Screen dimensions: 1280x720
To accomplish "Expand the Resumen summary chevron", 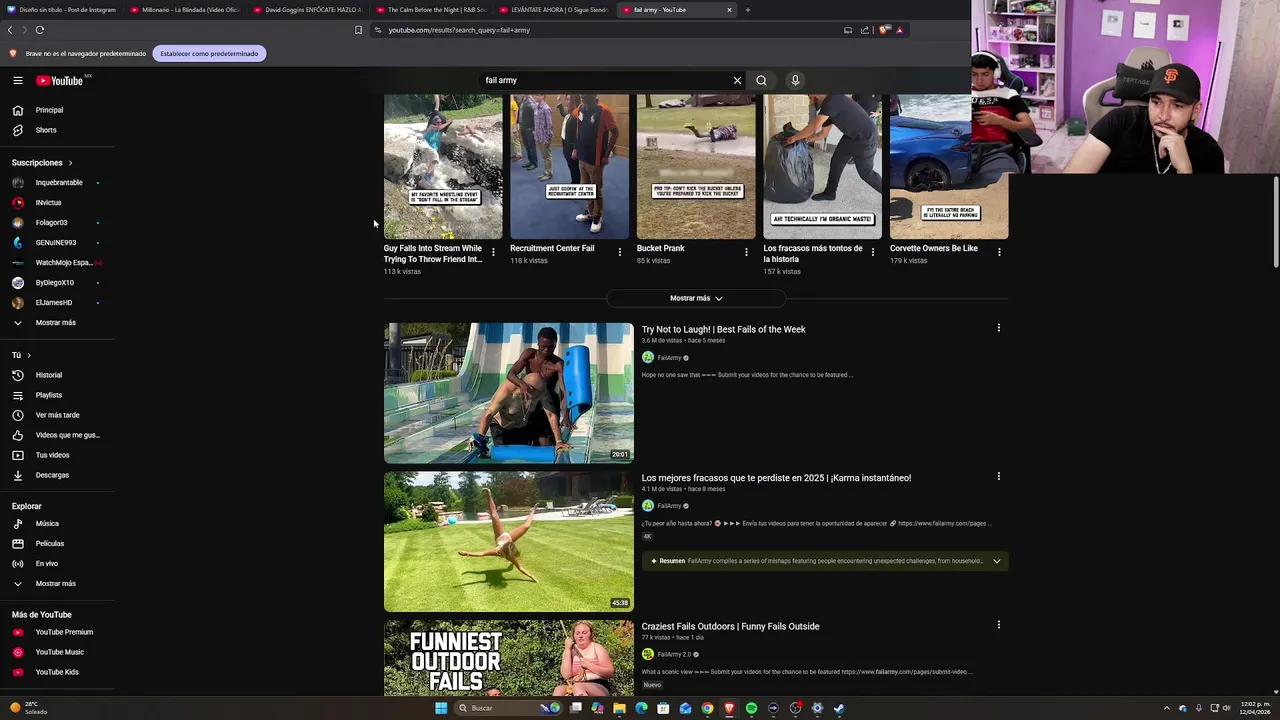I will click(996, 561).
